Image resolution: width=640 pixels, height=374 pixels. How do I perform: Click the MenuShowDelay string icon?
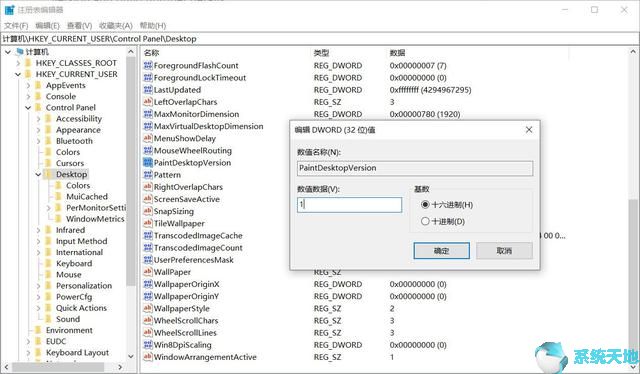(x=148, y=138)
